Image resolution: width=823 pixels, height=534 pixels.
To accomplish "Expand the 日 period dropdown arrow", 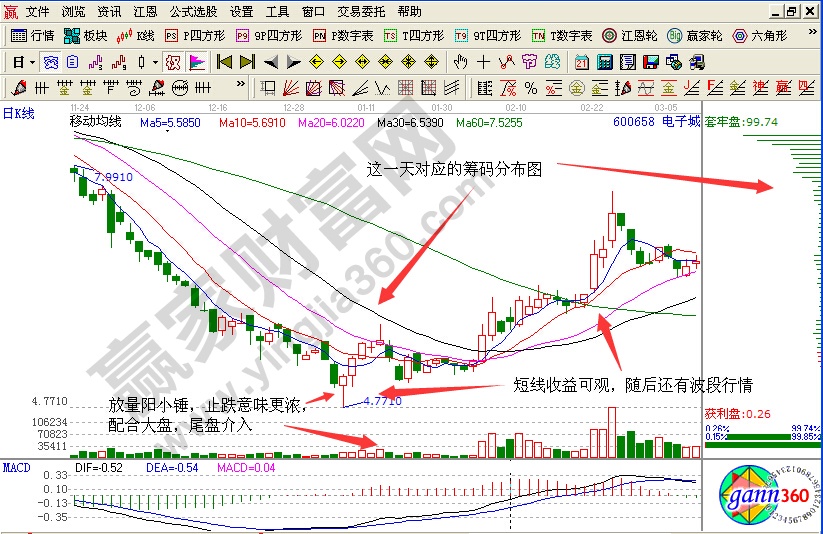I will click(x=33, y=62).
